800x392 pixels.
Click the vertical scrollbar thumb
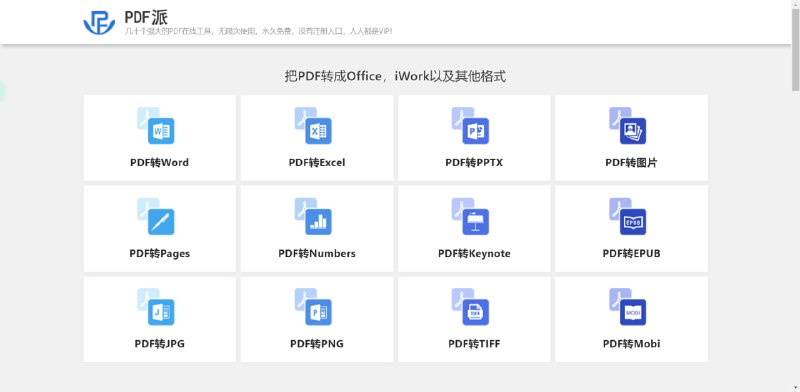pyautogui.click(x=795, y=50)
